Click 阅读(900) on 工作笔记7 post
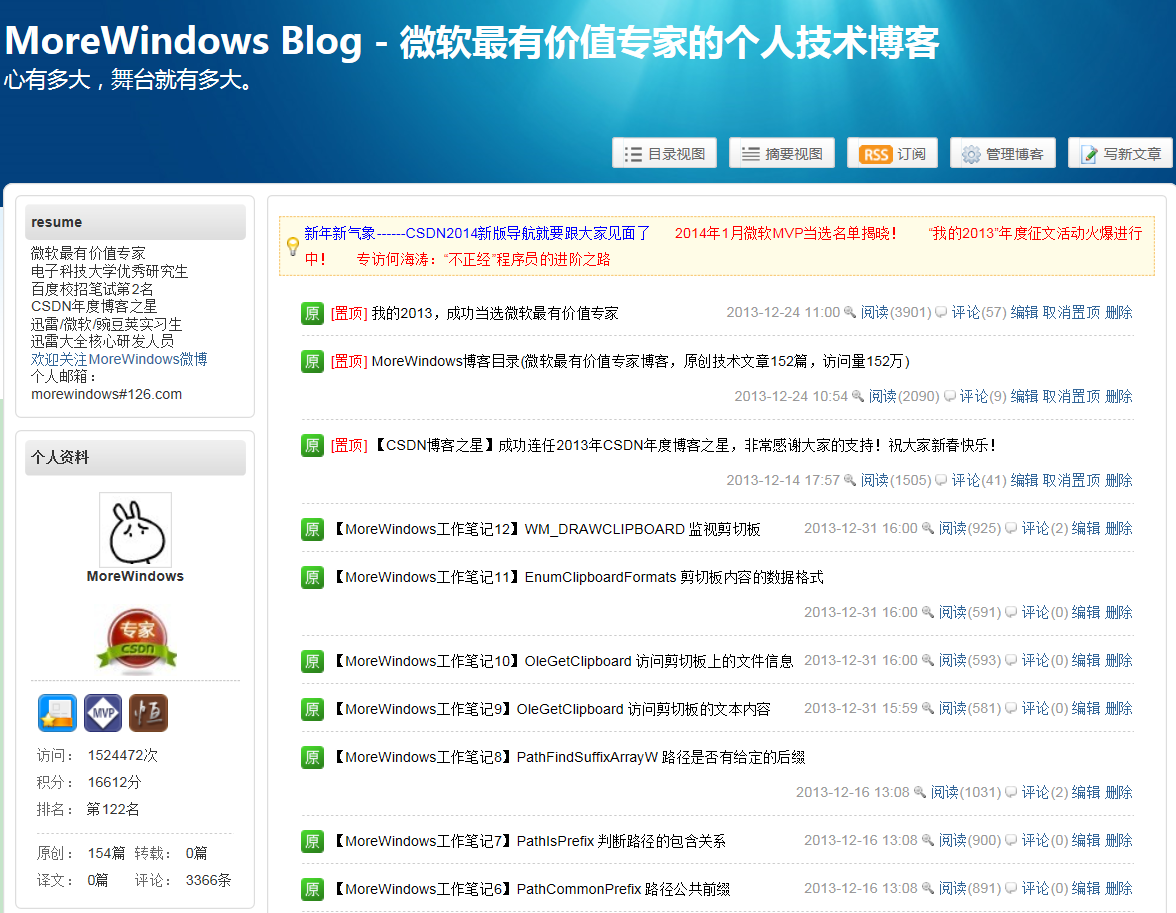The height and width of the screenshot is (913, 1176). (x=970, y=840)
